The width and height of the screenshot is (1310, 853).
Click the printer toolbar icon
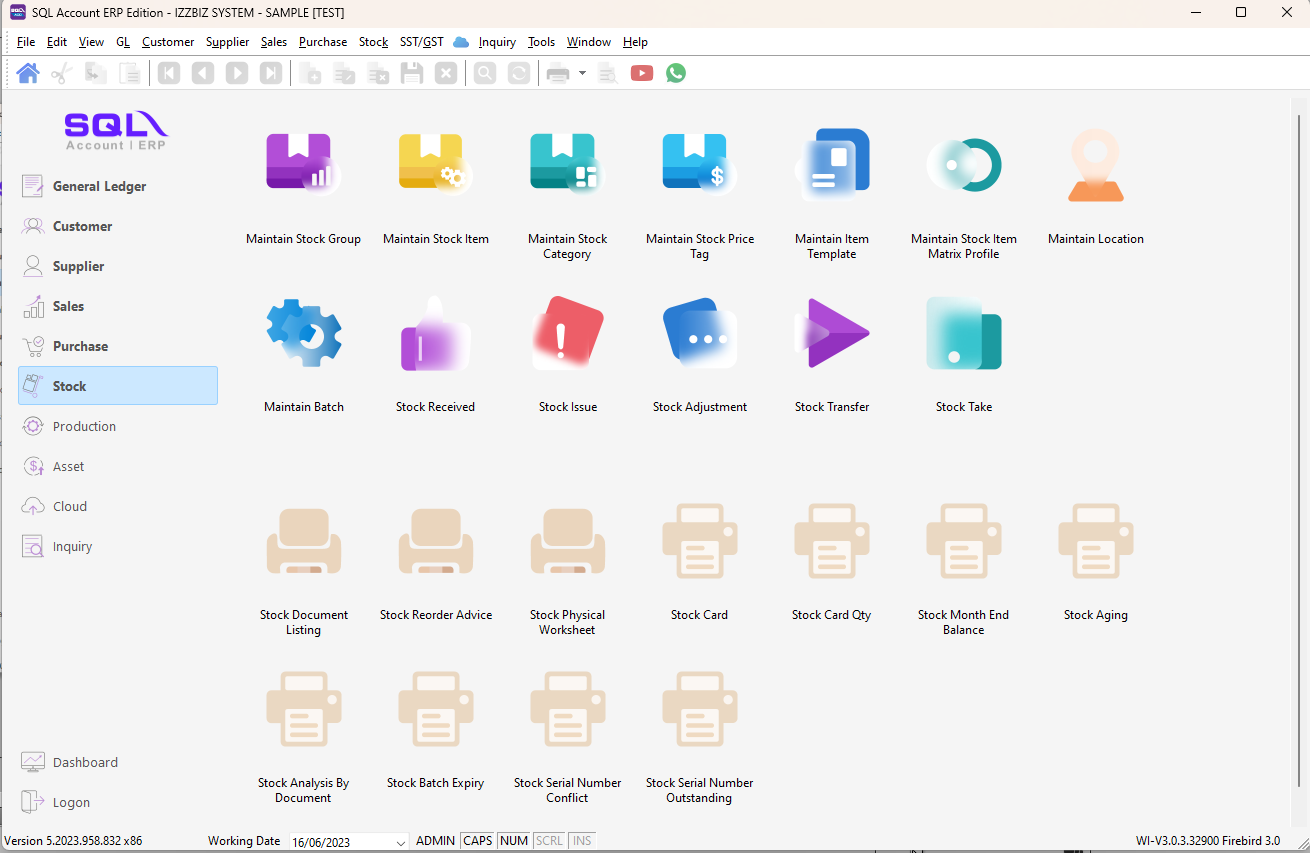(x=558, y=73)
